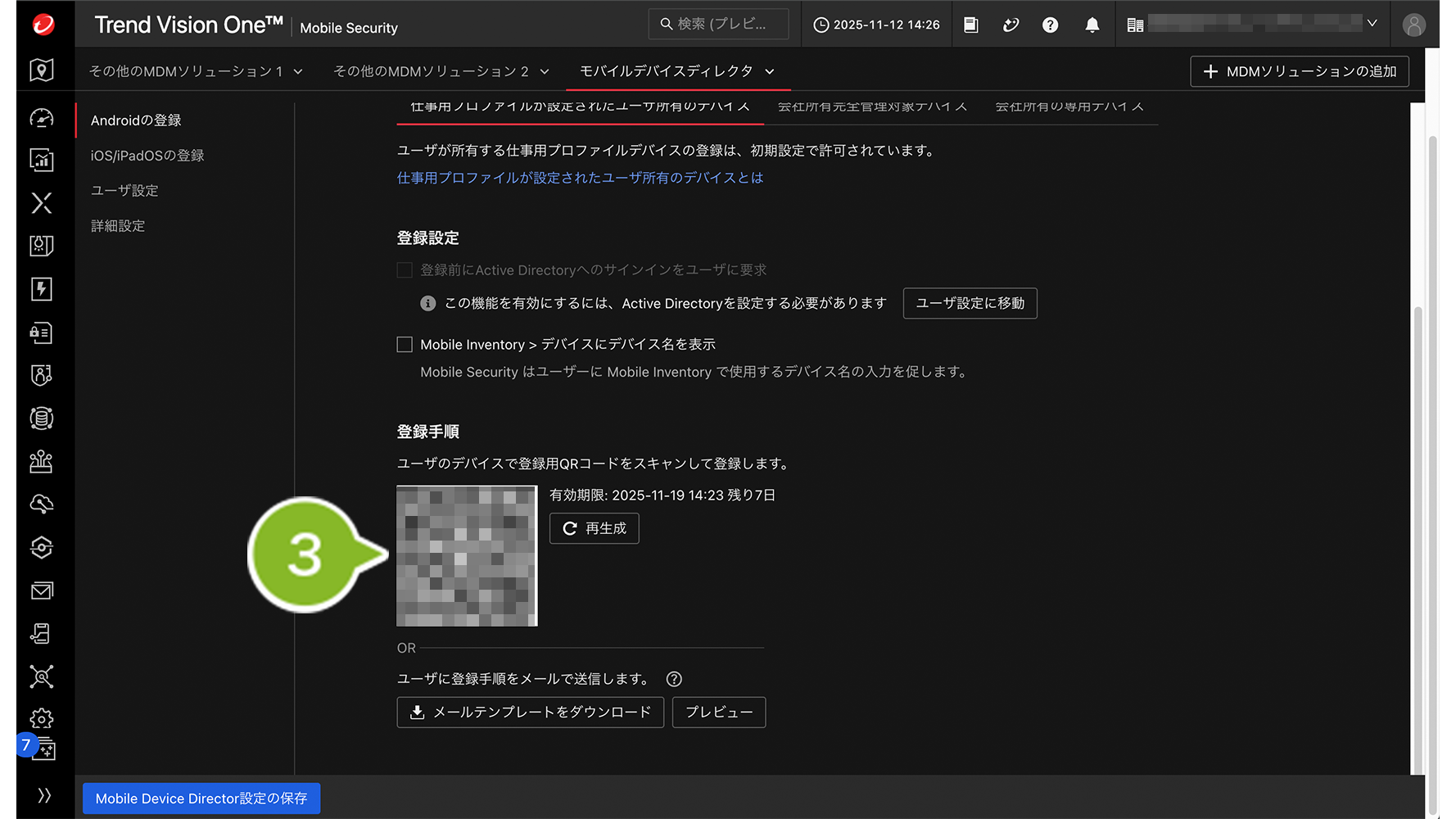Click the 再生成 regenerate QR code button
Viewport: 1456px width, 819px height.
(594, 528)
